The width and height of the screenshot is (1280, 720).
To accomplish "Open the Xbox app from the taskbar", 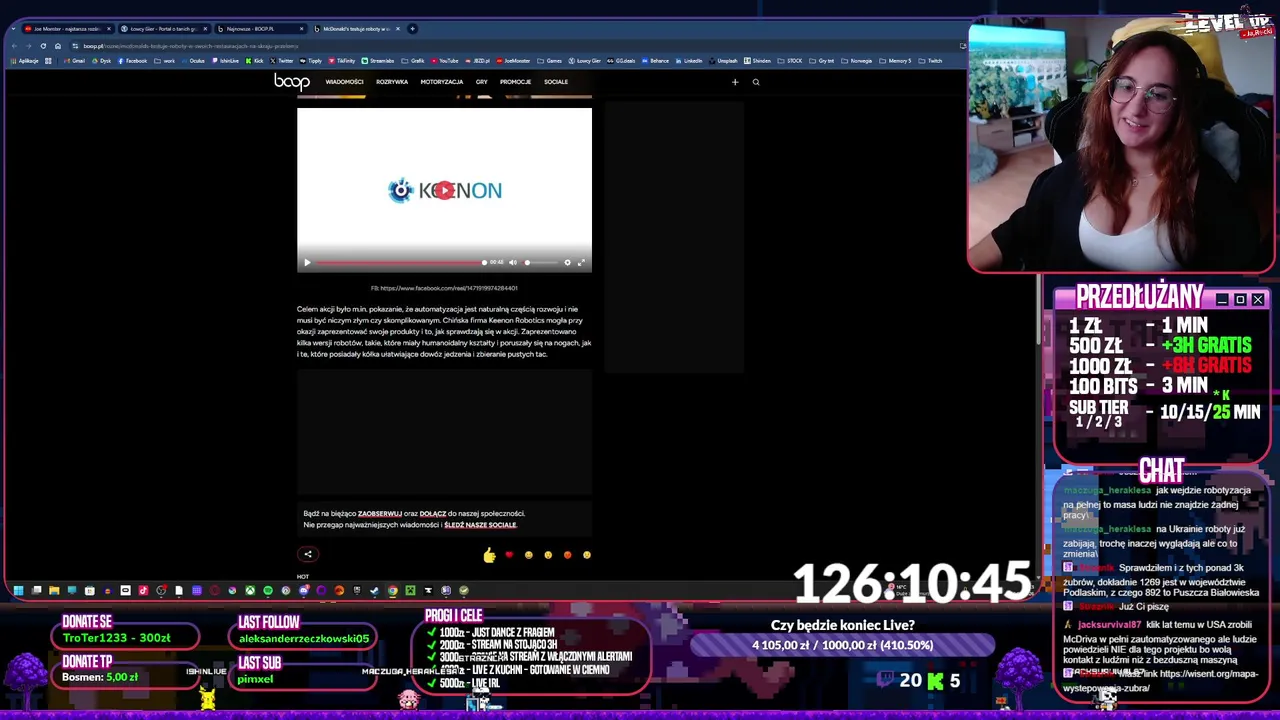I will coord(250,590).
